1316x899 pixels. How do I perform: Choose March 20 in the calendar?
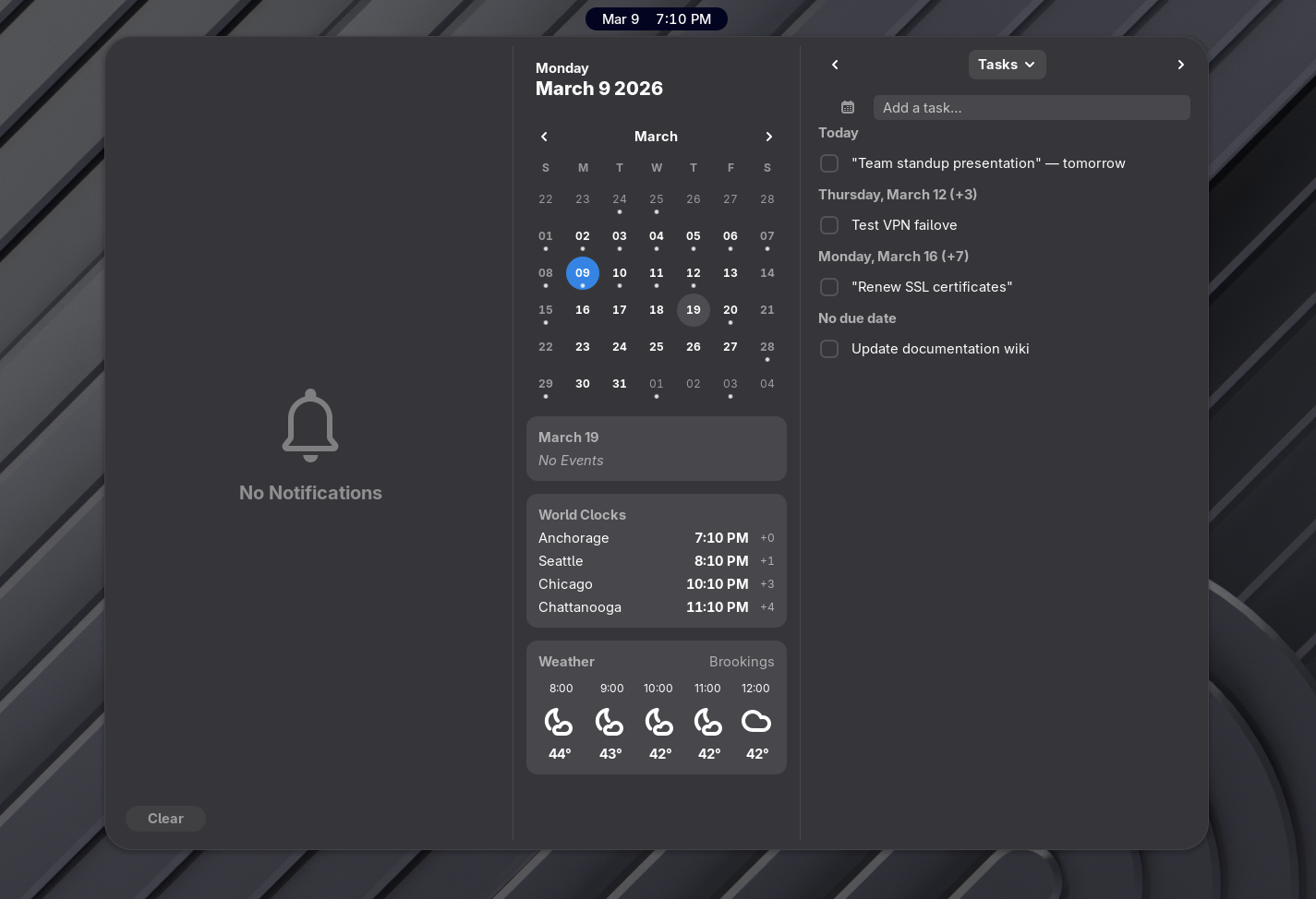click(x=730, y=310)
